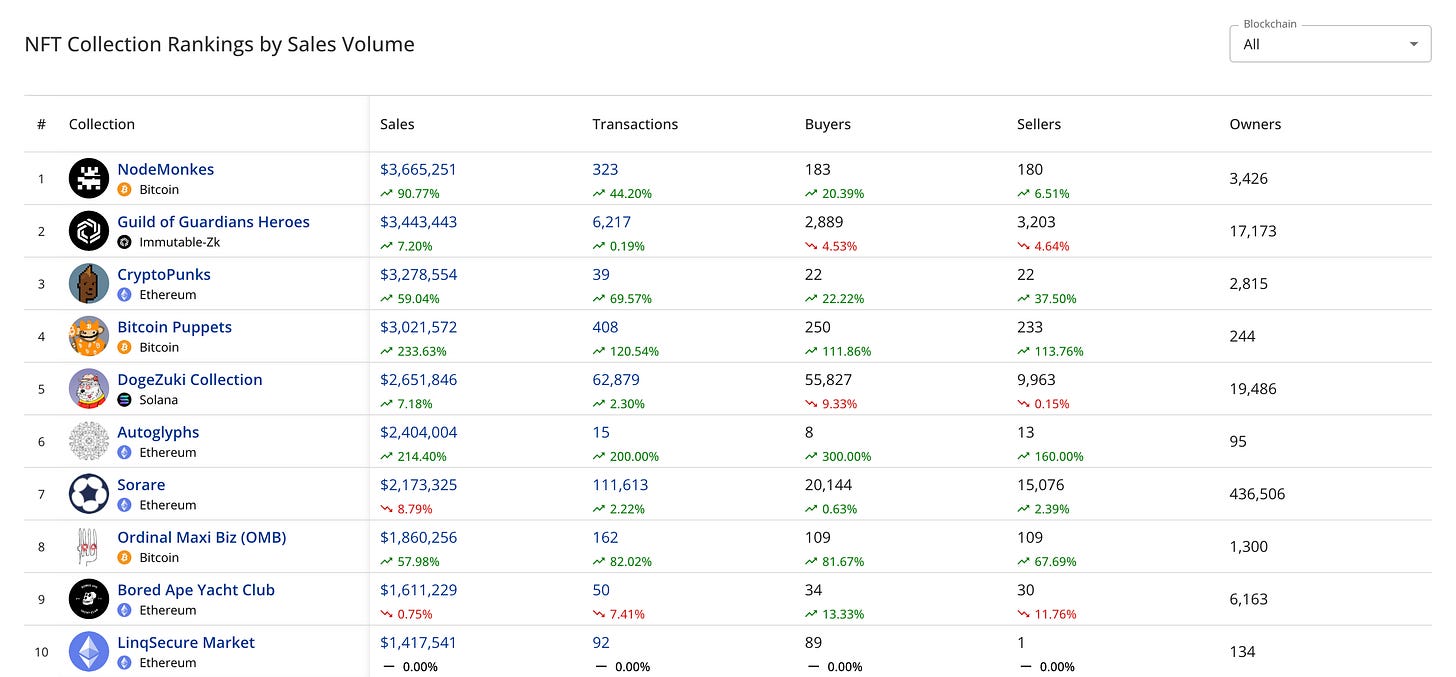Click Autoglyphs sales value $2,404,004
This screenshot has width=1456, height=677.
click(x=418, y=432)
